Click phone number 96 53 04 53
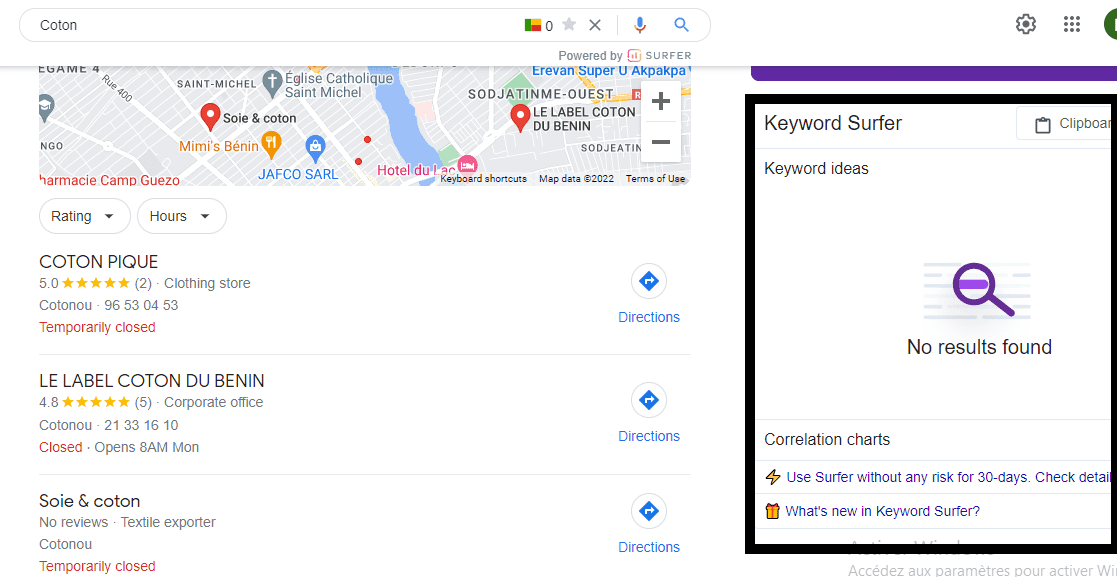Screen dimensions: 1117x577 [x=141, y=306]
